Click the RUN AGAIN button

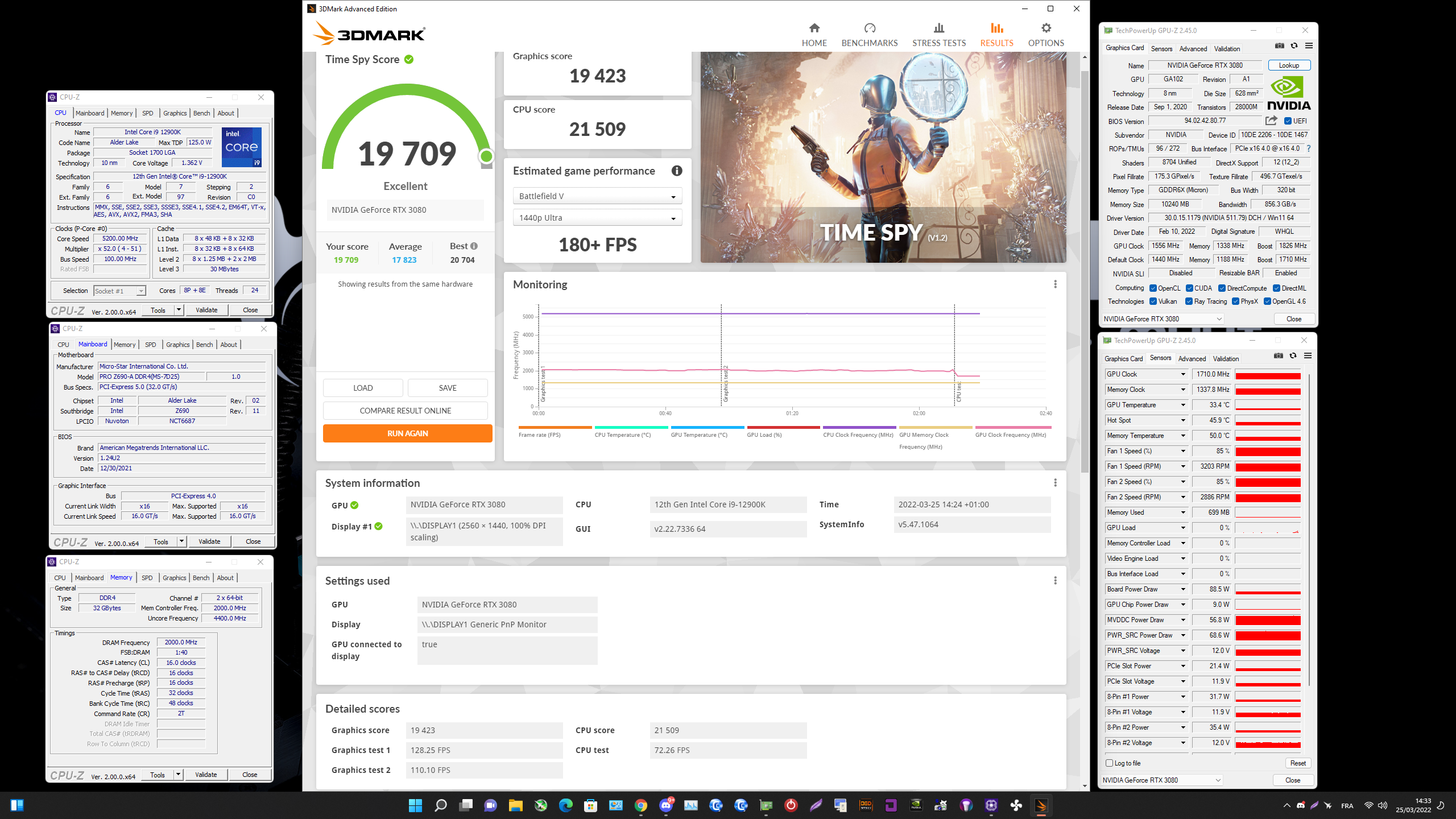point(407,433)
